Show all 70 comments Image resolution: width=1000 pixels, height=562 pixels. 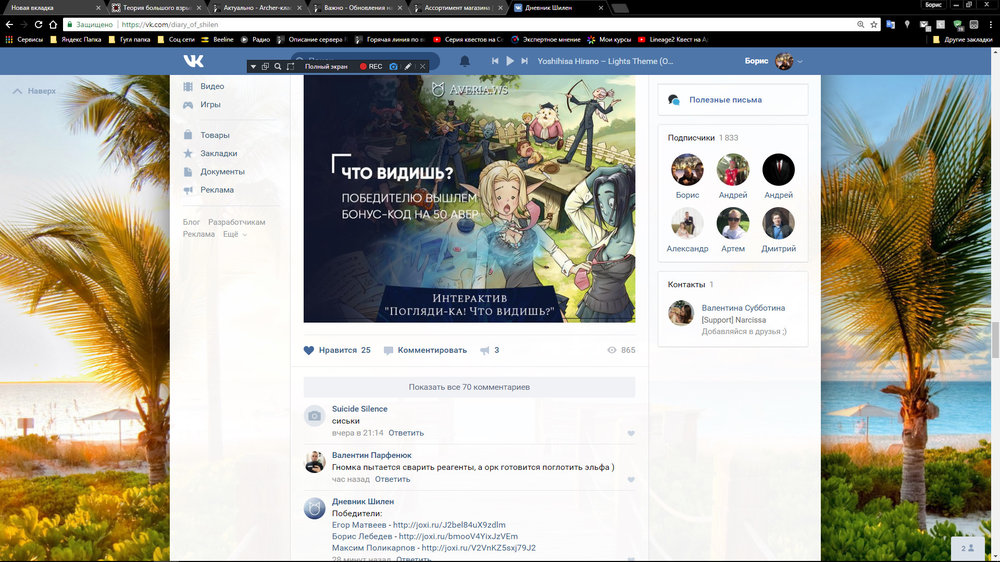469,387
